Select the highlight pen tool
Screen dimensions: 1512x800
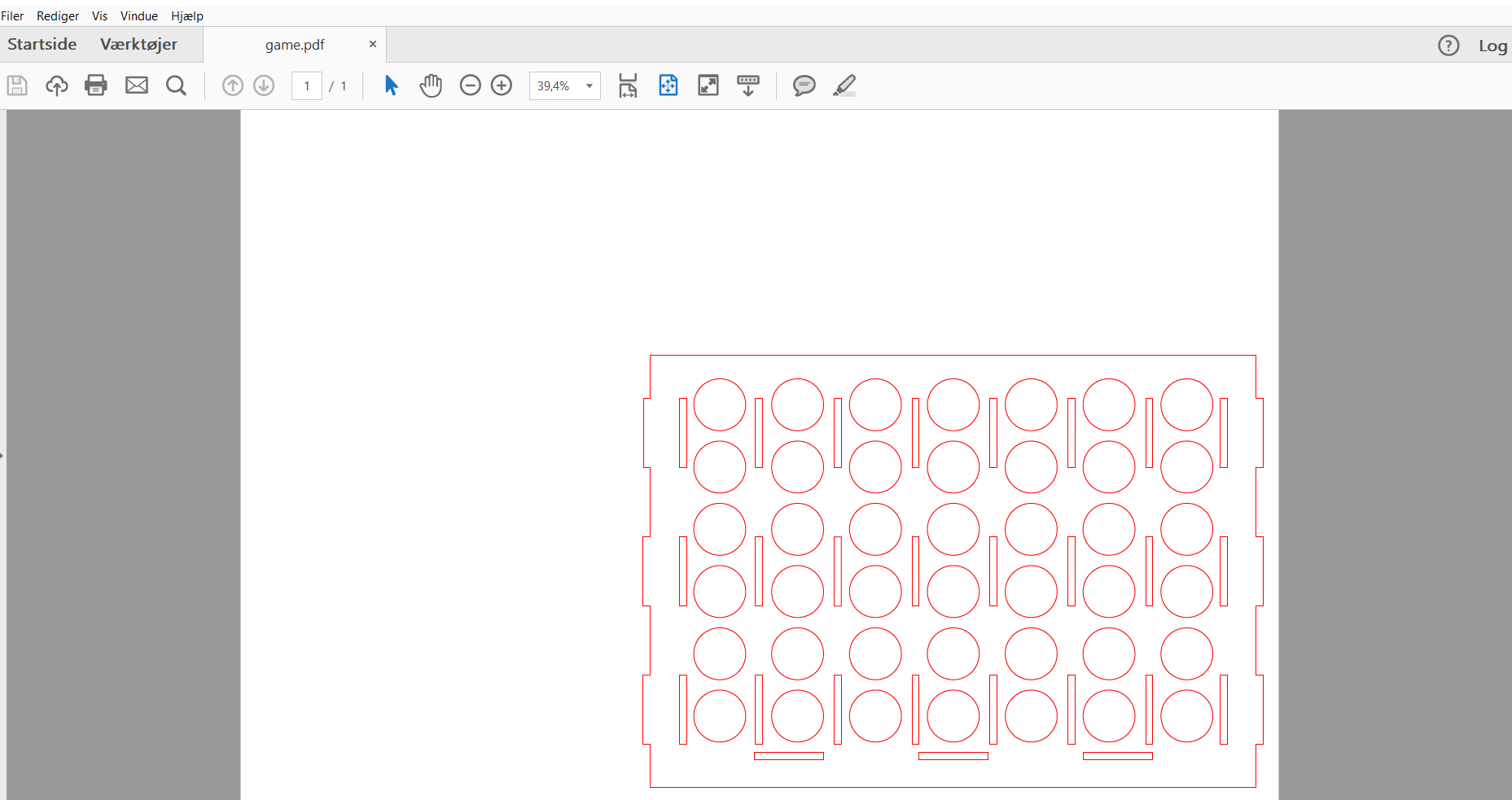pos(844,85)
